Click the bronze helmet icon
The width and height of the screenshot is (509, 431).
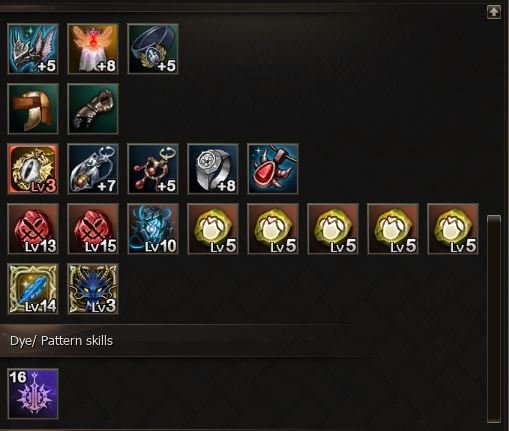[x=33, y=109]
